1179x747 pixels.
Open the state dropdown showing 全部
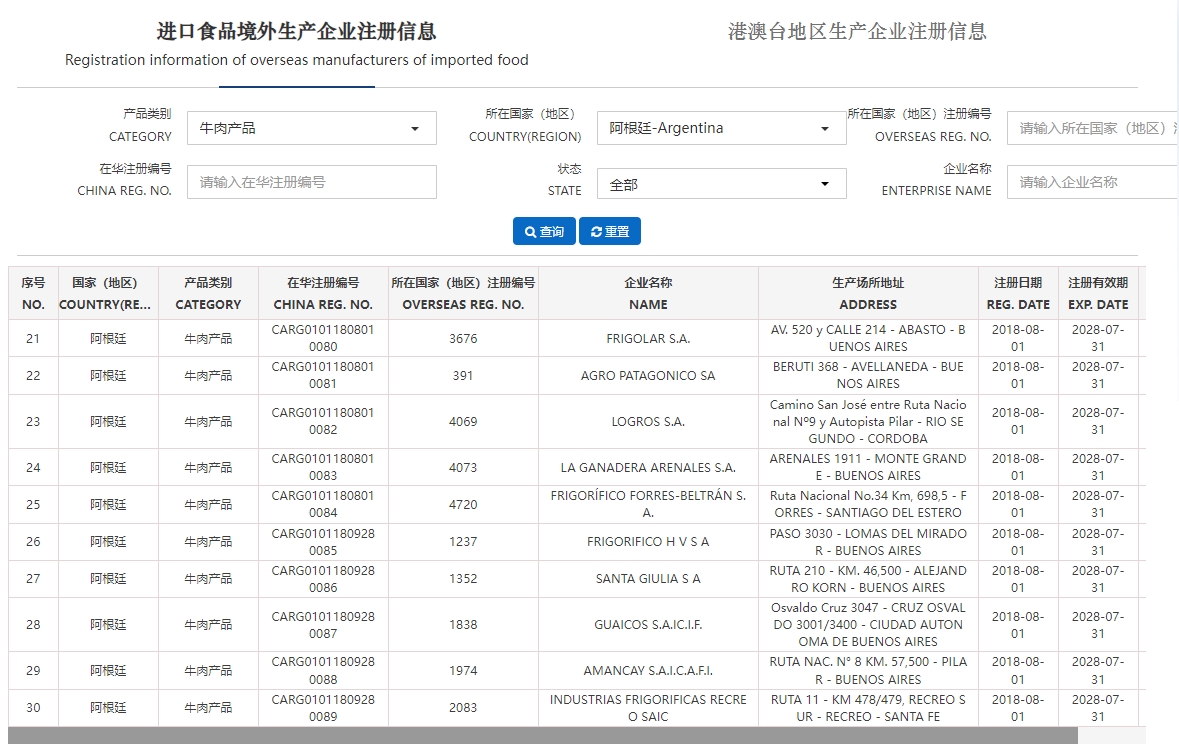pyautogui.click(x=721, y=184)
